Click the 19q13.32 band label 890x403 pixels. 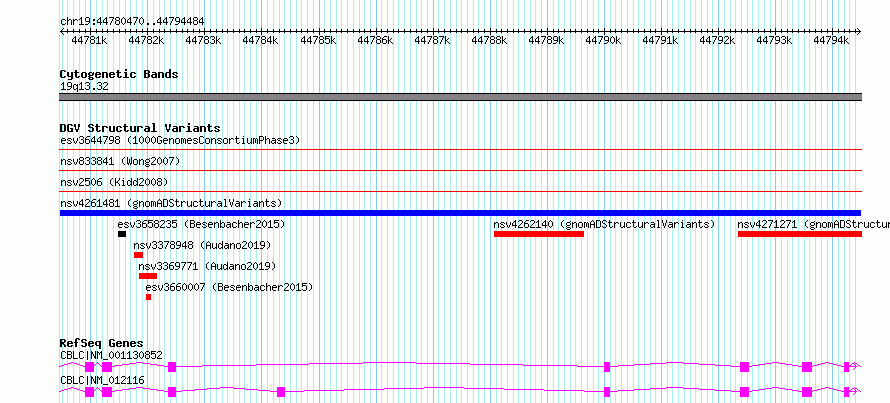click(x=84, y=86)
